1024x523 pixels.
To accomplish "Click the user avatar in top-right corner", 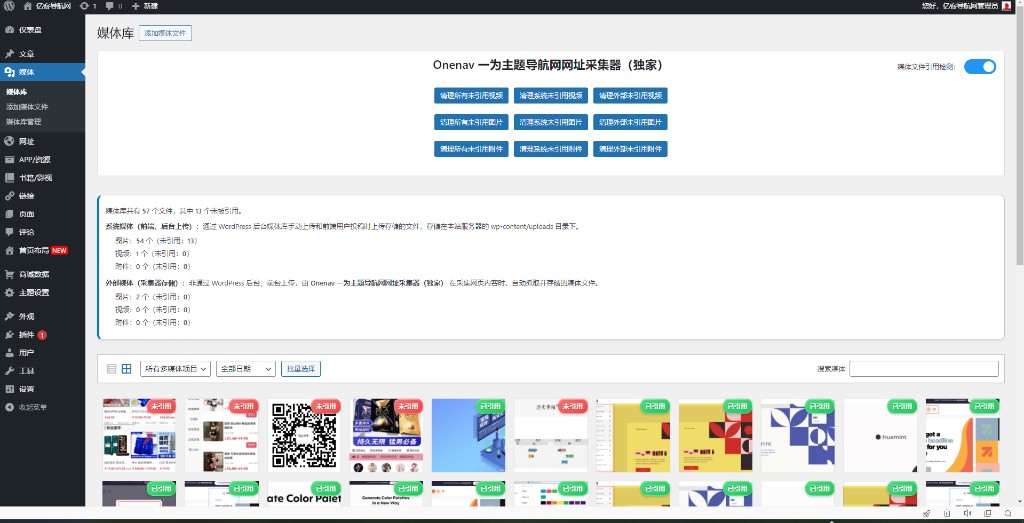I will tap(1006, 6).
